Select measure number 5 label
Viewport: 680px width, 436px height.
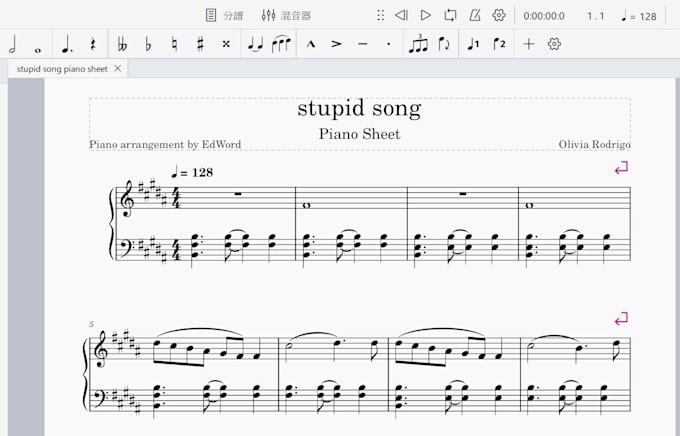click(x=92, y=325)
